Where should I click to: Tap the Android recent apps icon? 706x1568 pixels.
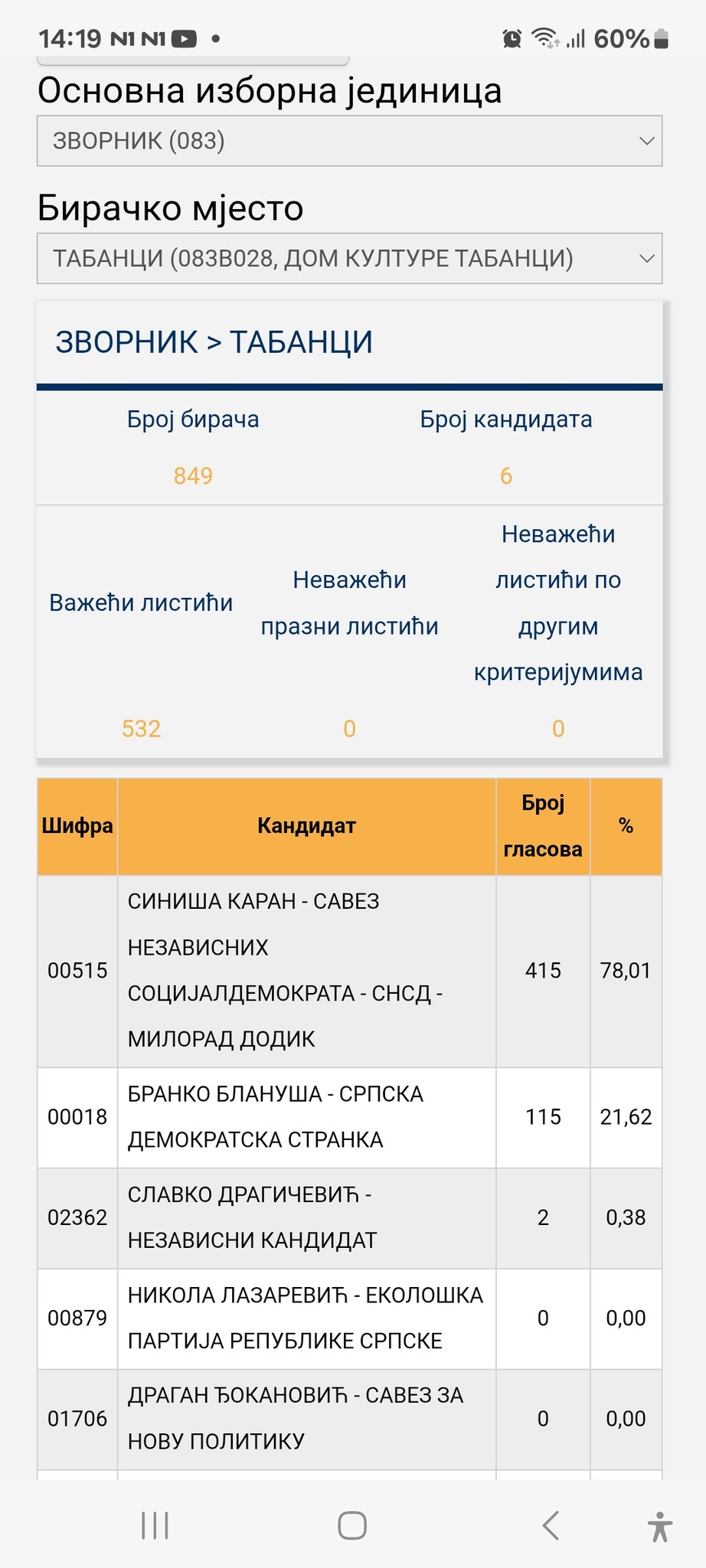click(x=155, y=1525)
